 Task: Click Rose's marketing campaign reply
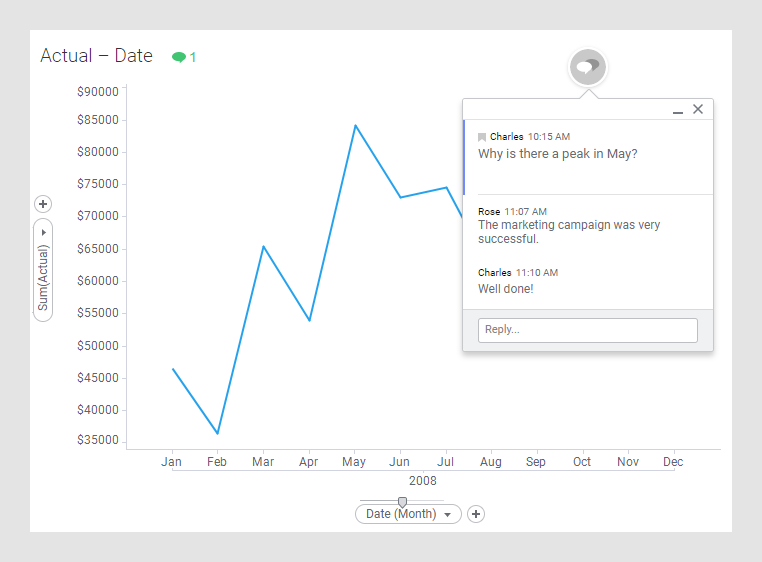click(x=568, y=232)
